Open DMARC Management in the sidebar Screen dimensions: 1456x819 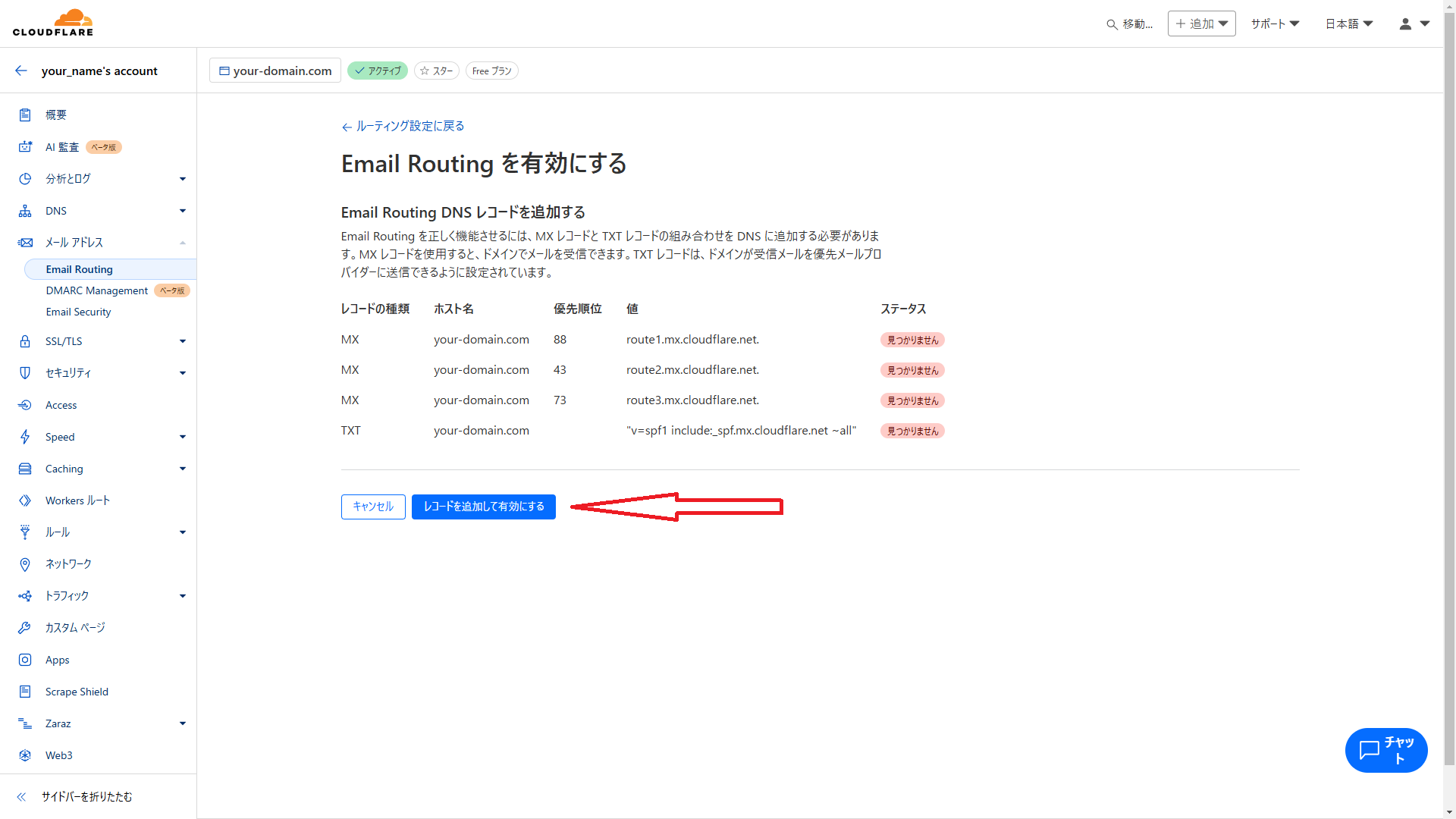point(97,290)
